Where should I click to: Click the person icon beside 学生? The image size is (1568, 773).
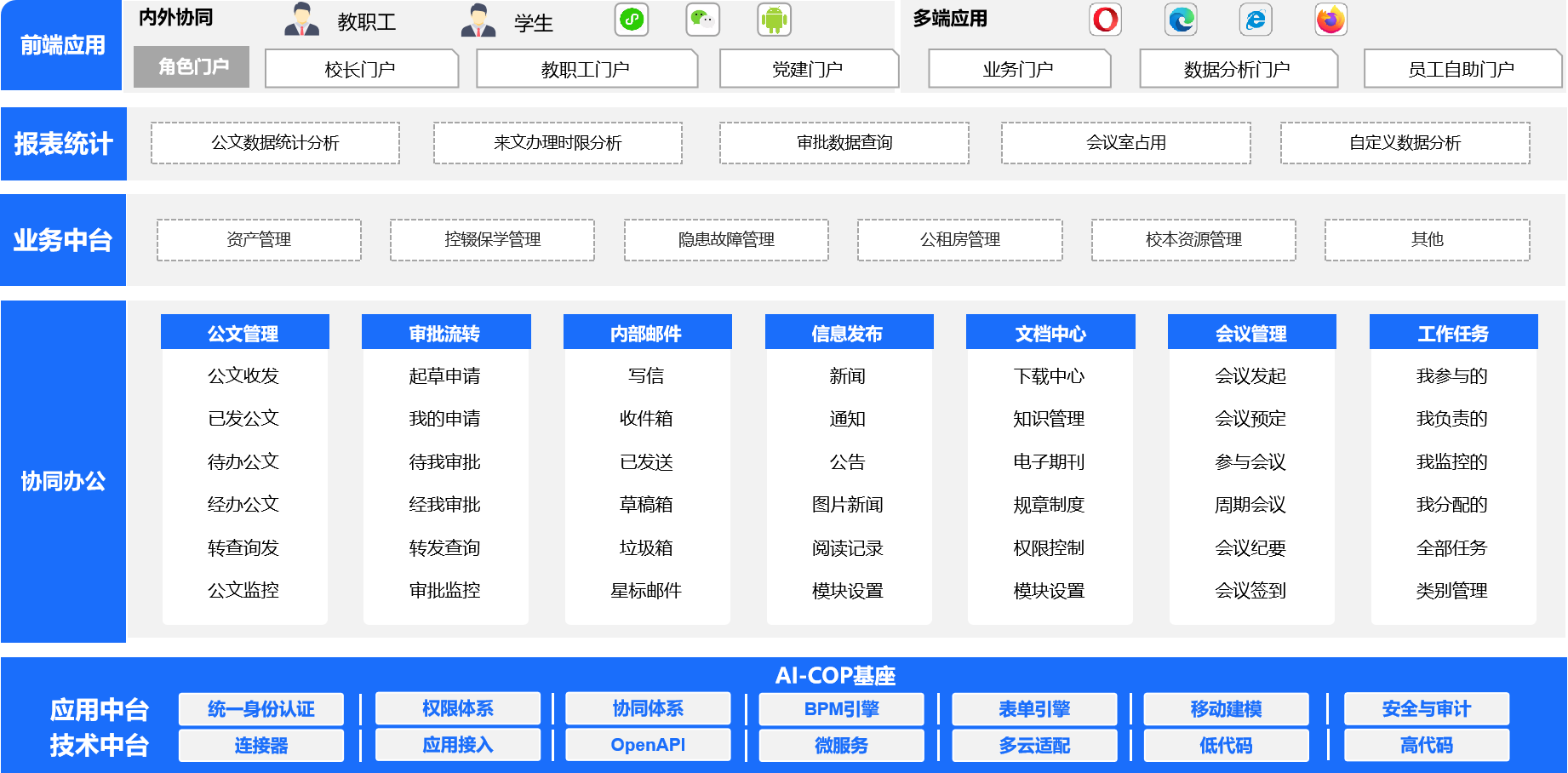pos(478,20)
